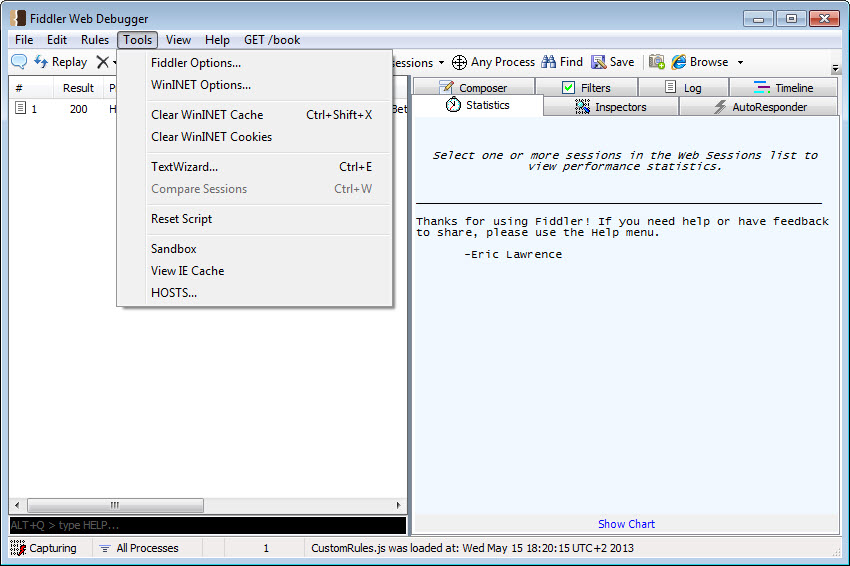Launch TextWizard from the menu
The image size is (850, 566).
coord(254,167)
